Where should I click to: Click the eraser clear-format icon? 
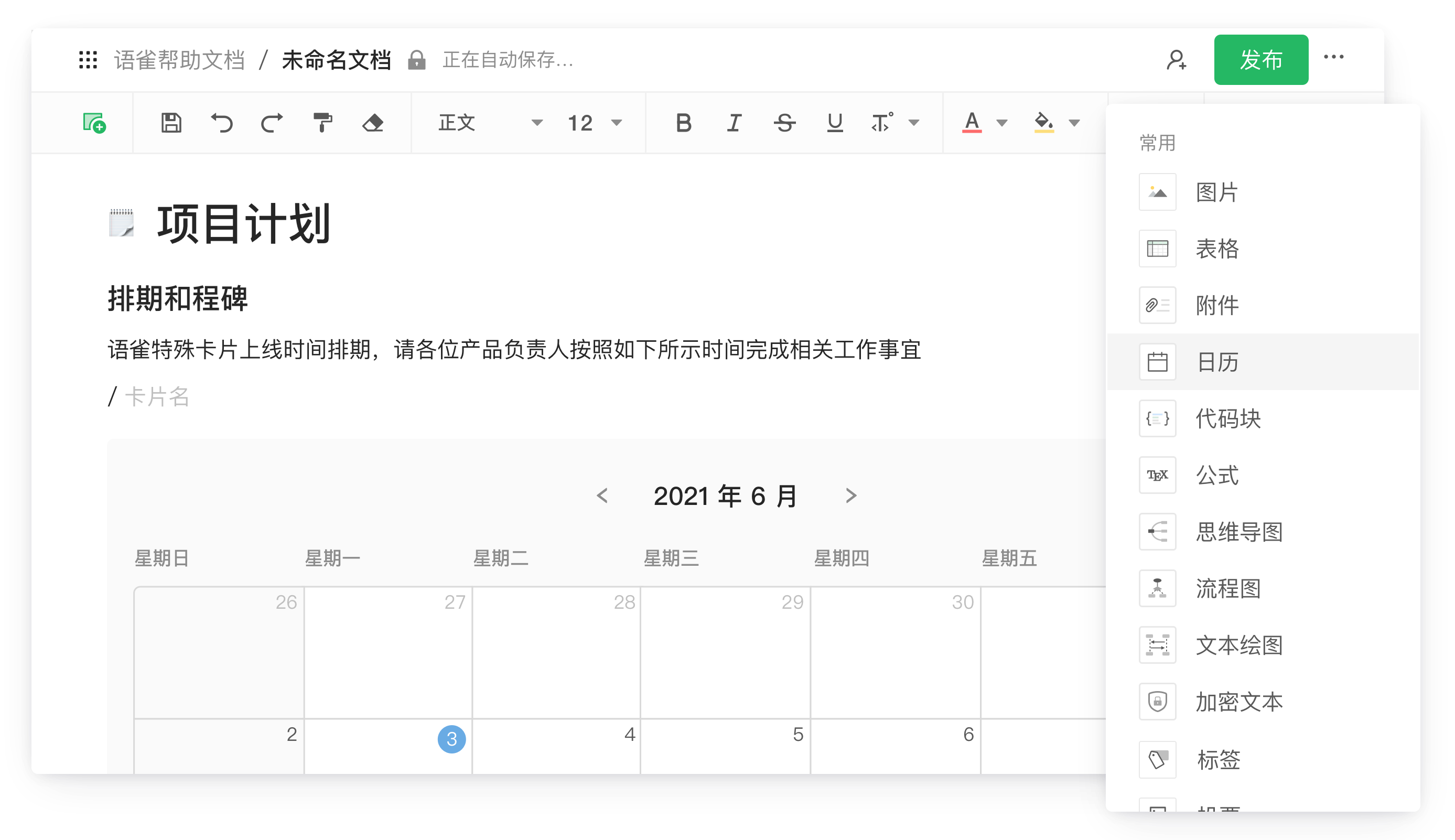tap(373, 123)
